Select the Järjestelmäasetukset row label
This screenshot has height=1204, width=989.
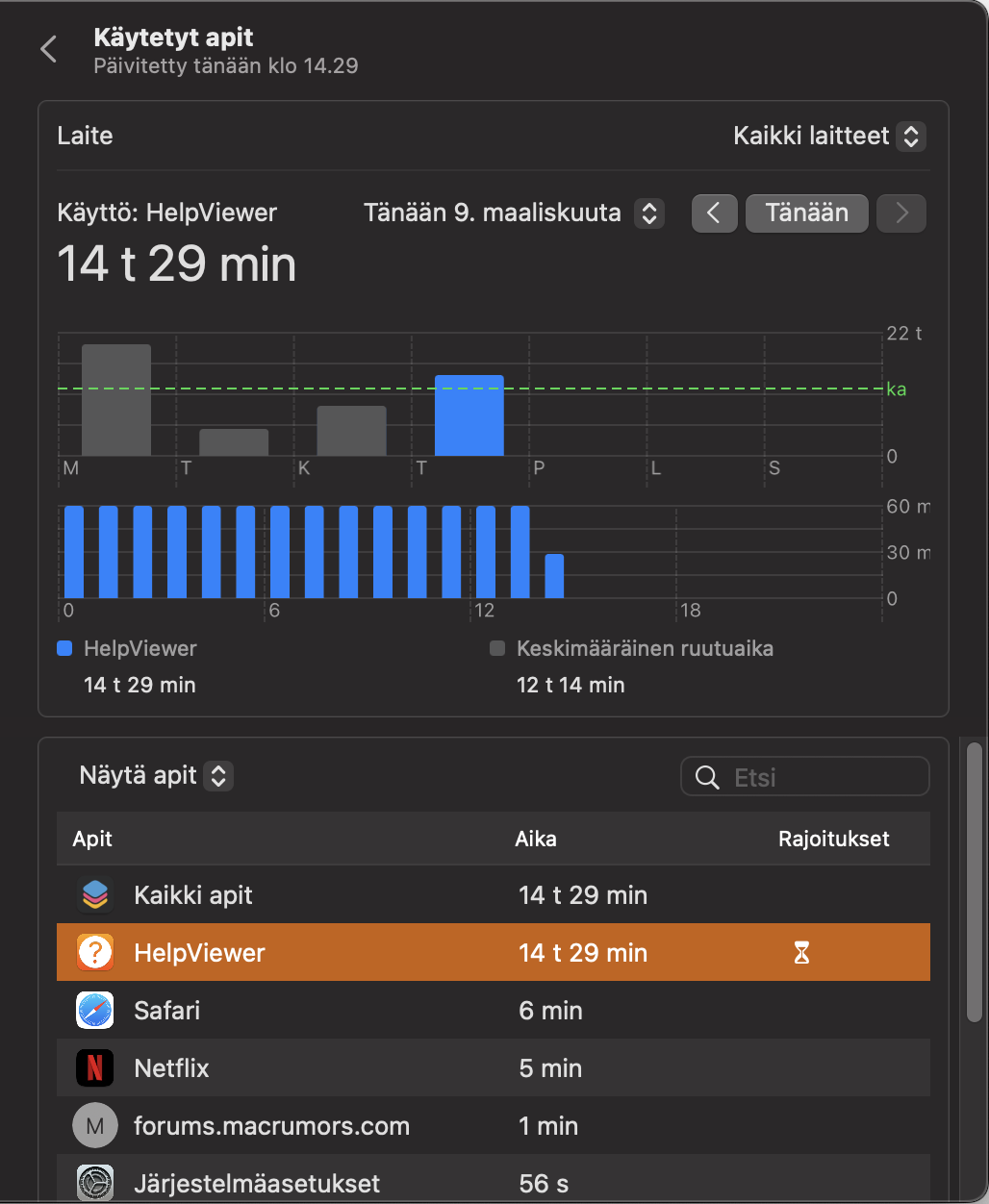click(257, 1183)
